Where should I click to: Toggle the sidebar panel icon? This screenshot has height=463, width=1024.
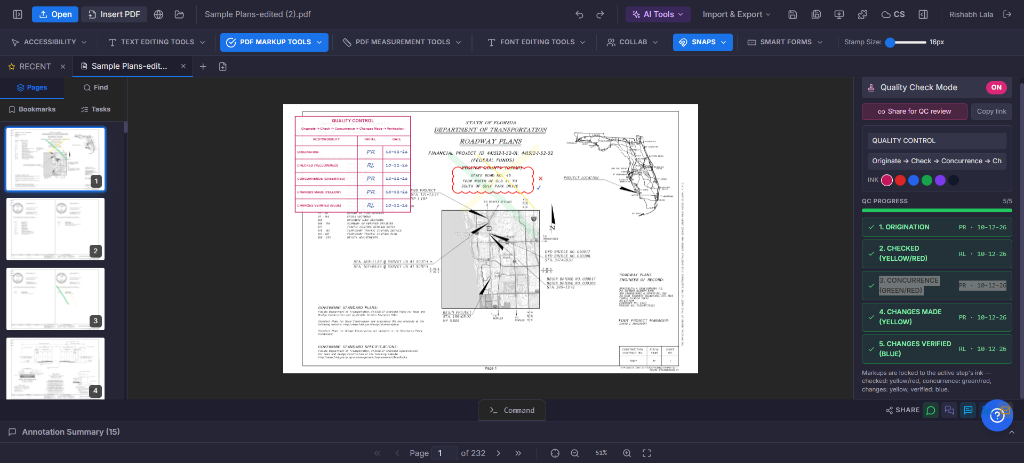18,14
